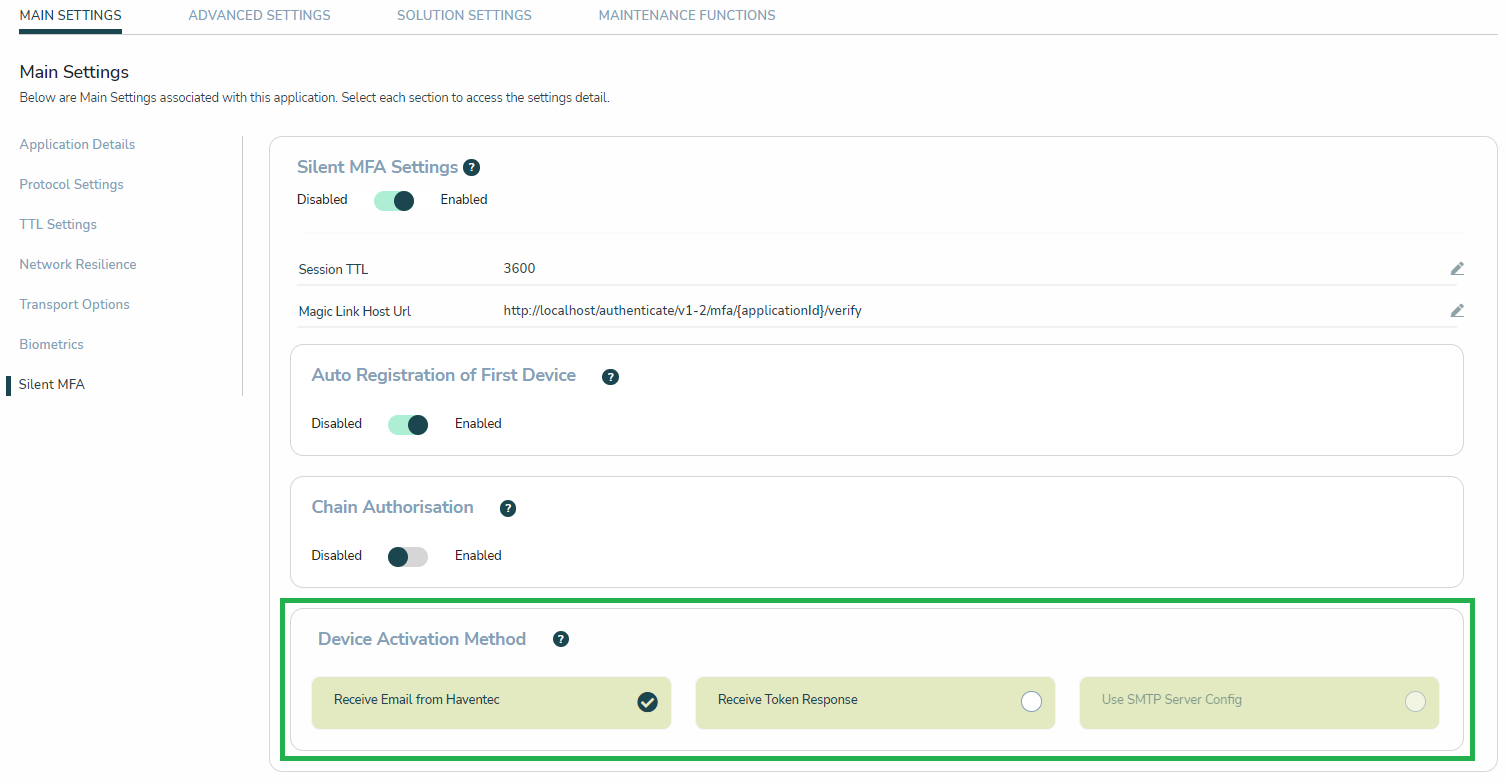The height and width of the screenshot is (781, 1507).
Task: Switch to Main Settings tab
Action: click(x=70, y=15)
